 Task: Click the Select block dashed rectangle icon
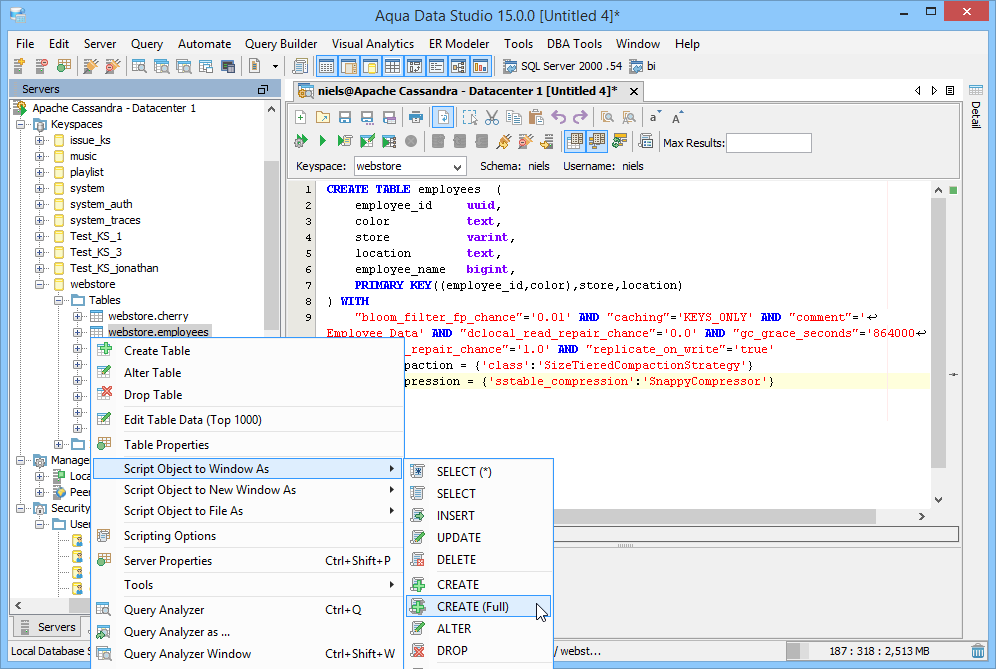point(469,118)
